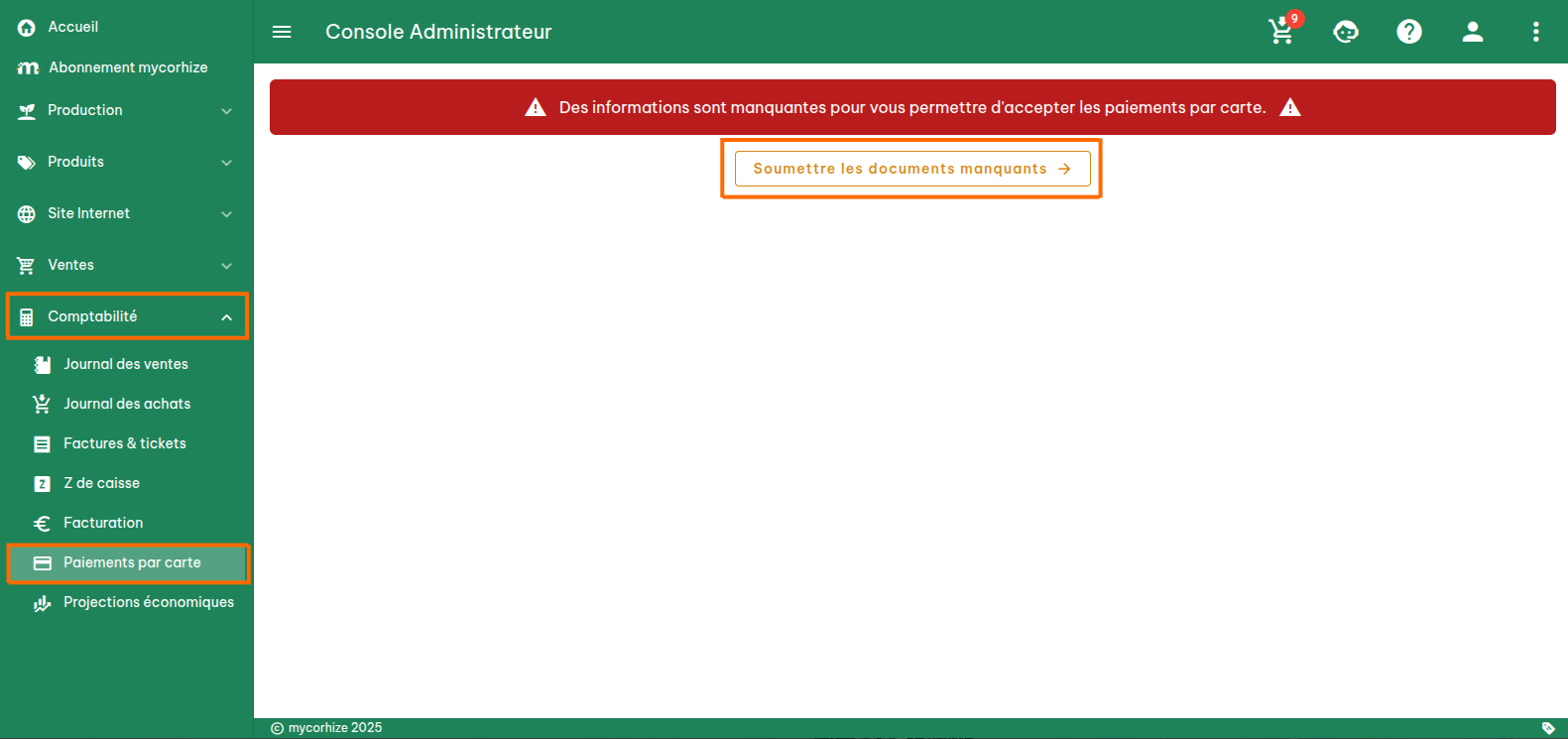Click the Journal des ventes book icon
The image size is (1568, 739).
click(43, 365)
